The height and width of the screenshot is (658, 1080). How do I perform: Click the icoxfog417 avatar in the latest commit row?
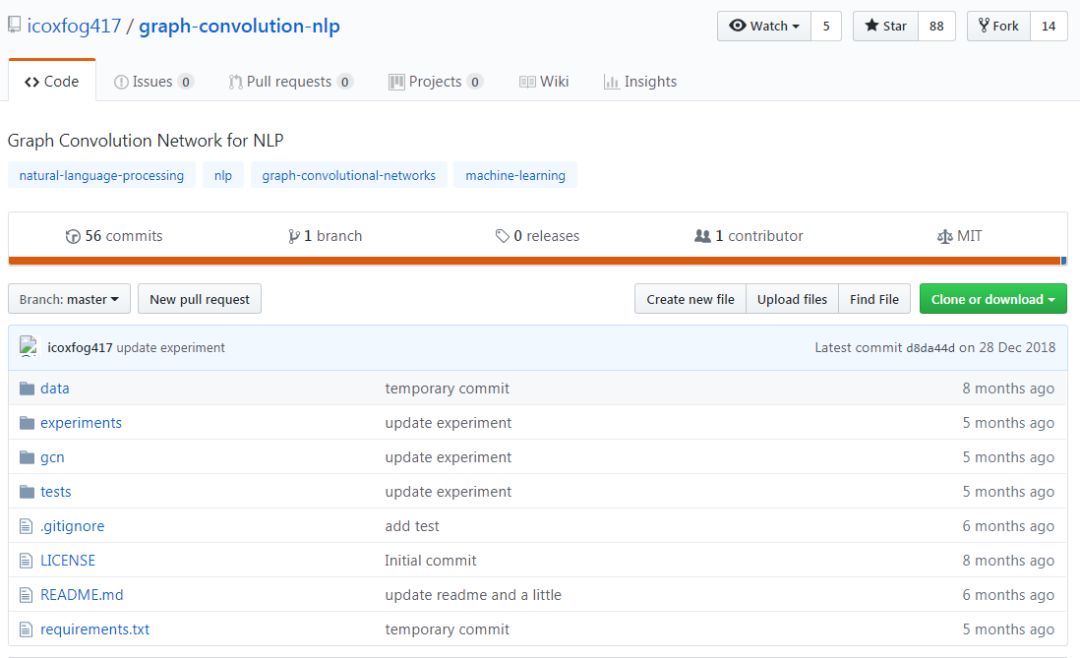[28, 347]
